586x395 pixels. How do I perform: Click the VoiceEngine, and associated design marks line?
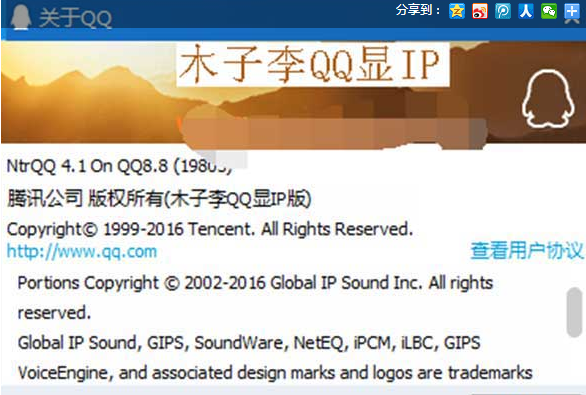pyautogui.click(x=275, y=373)
